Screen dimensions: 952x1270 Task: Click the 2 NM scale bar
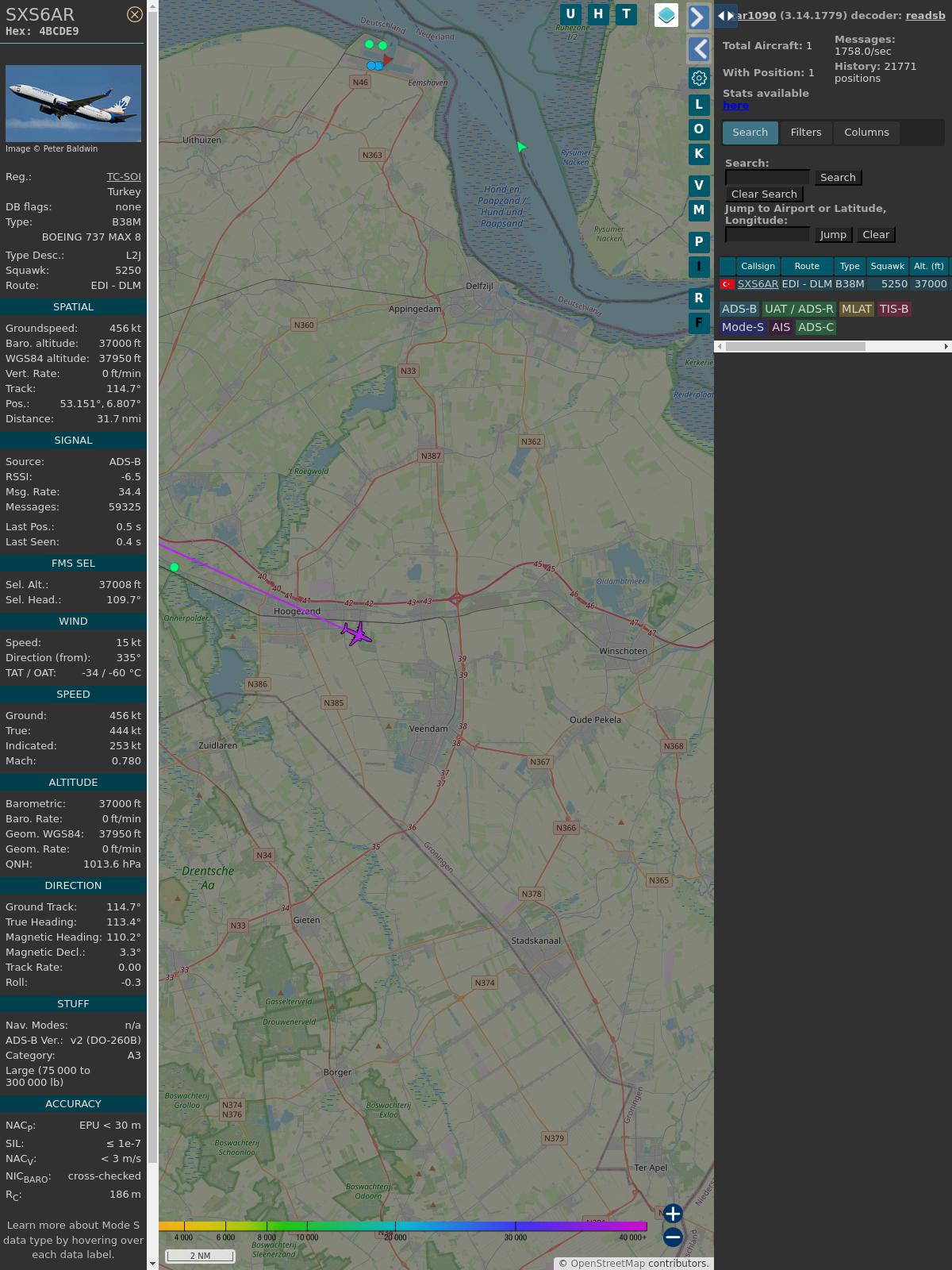click(x=200, y=1256)
